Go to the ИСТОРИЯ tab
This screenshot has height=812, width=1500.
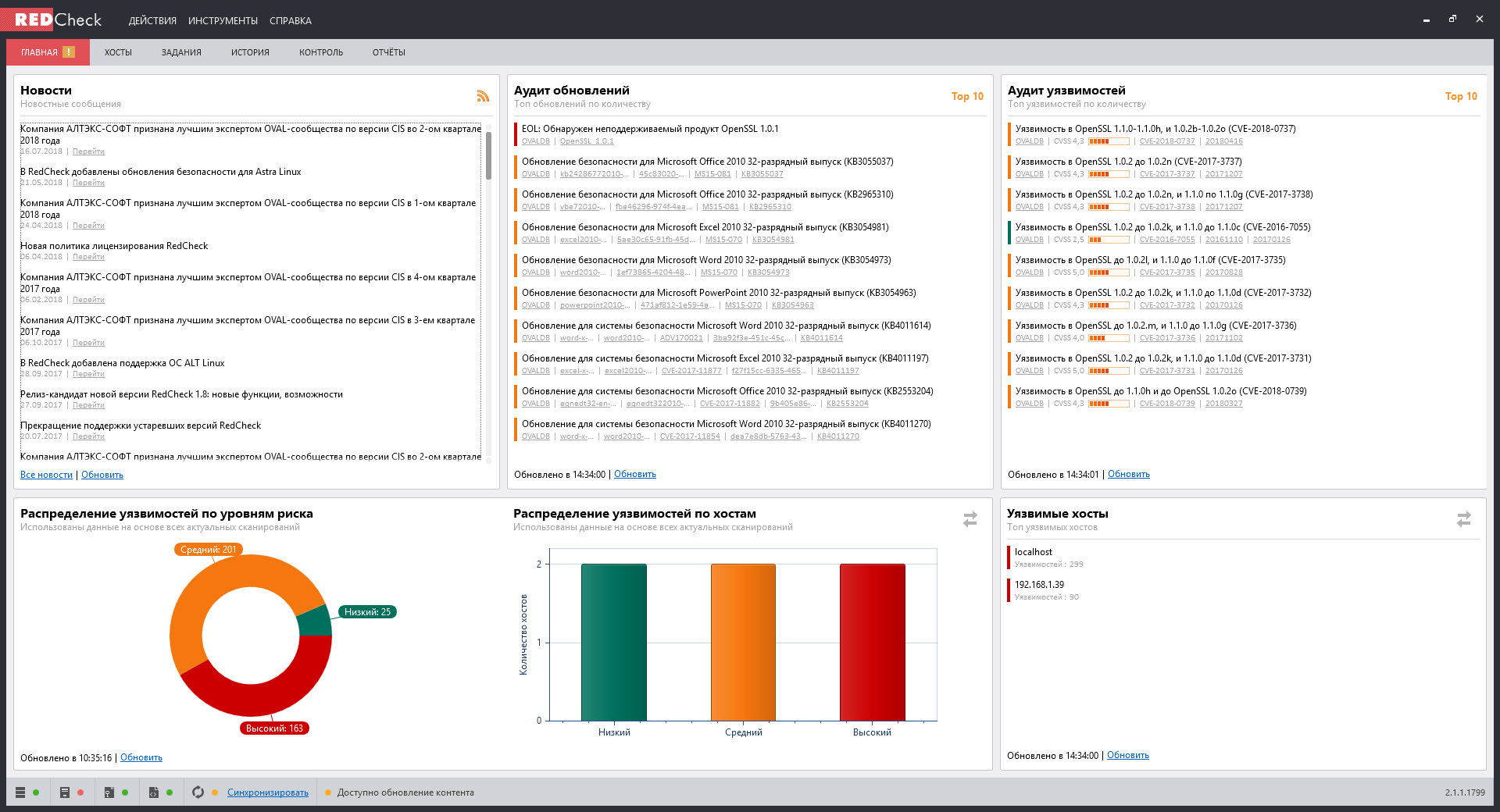tap(250, 52)
